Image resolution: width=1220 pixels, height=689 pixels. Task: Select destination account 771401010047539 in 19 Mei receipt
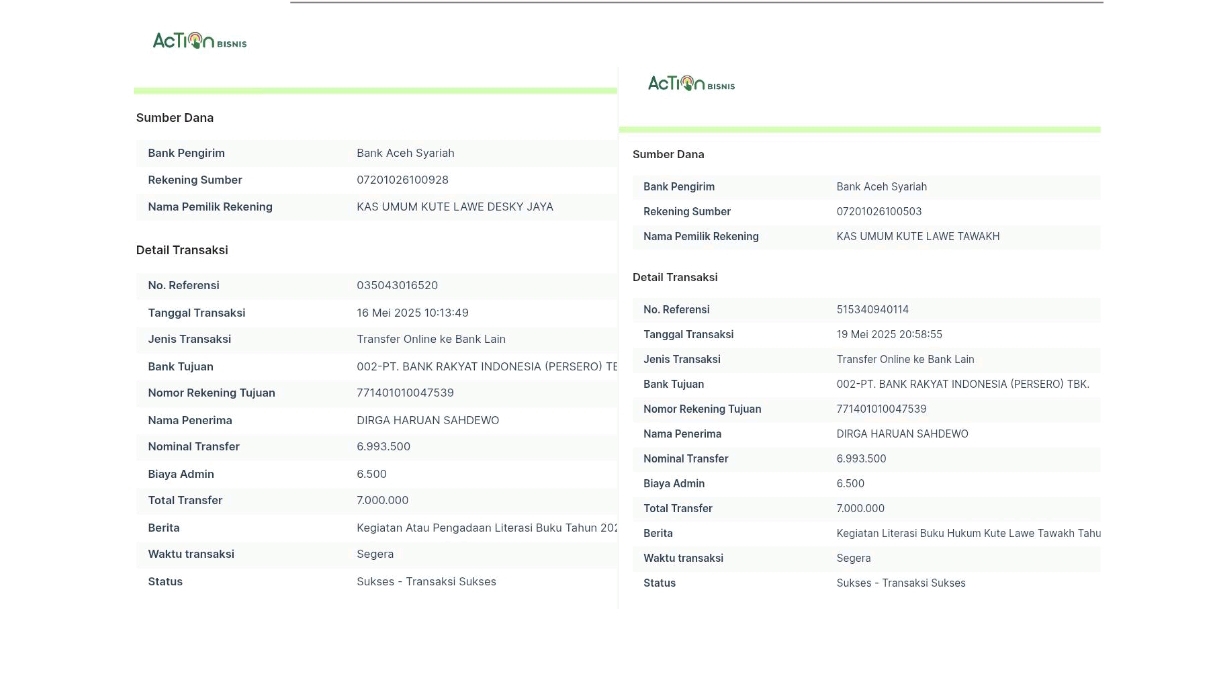coord(882,409)
